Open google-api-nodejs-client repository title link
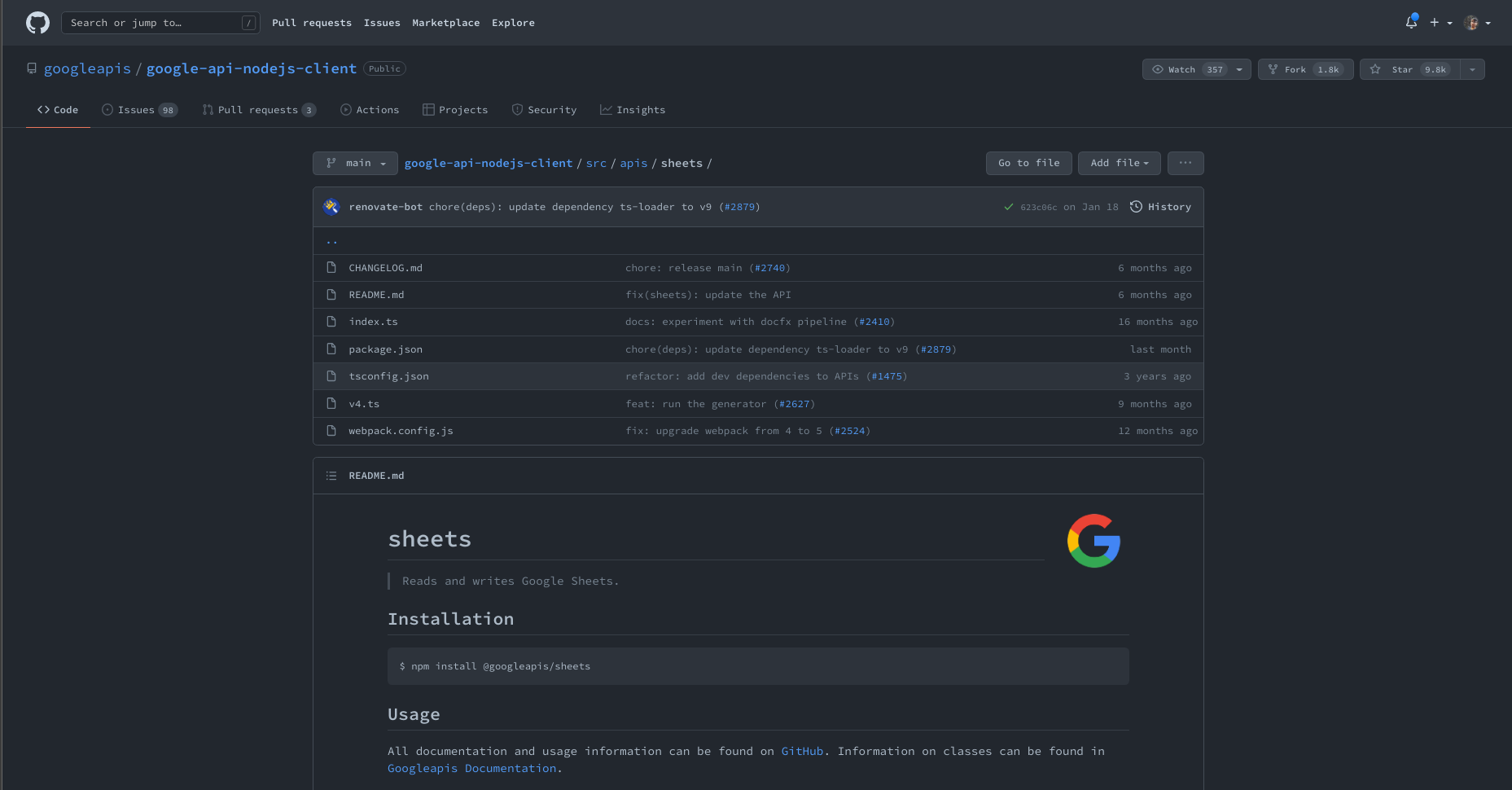 [252, 69]
